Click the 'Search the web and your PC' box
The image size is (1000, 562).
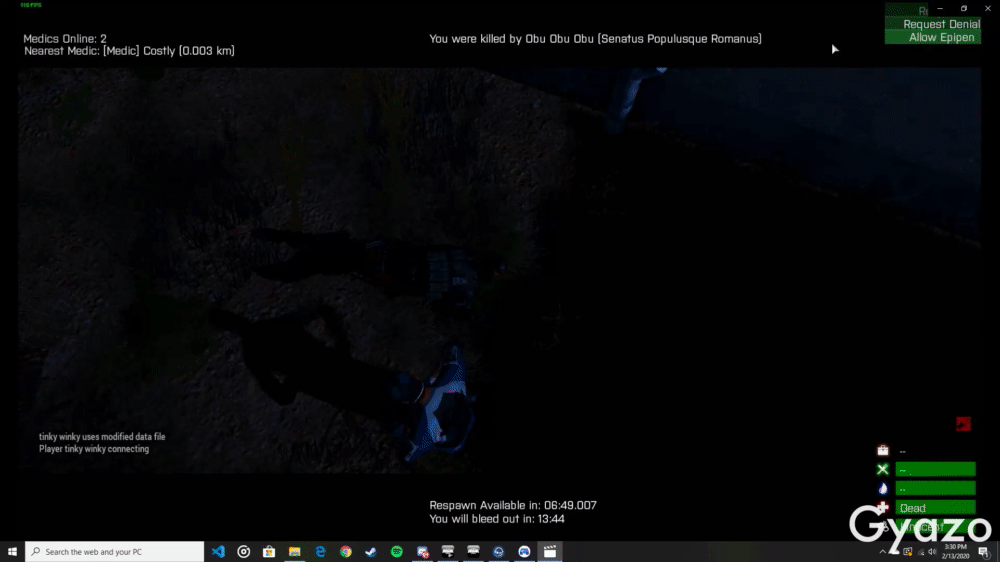115,552
